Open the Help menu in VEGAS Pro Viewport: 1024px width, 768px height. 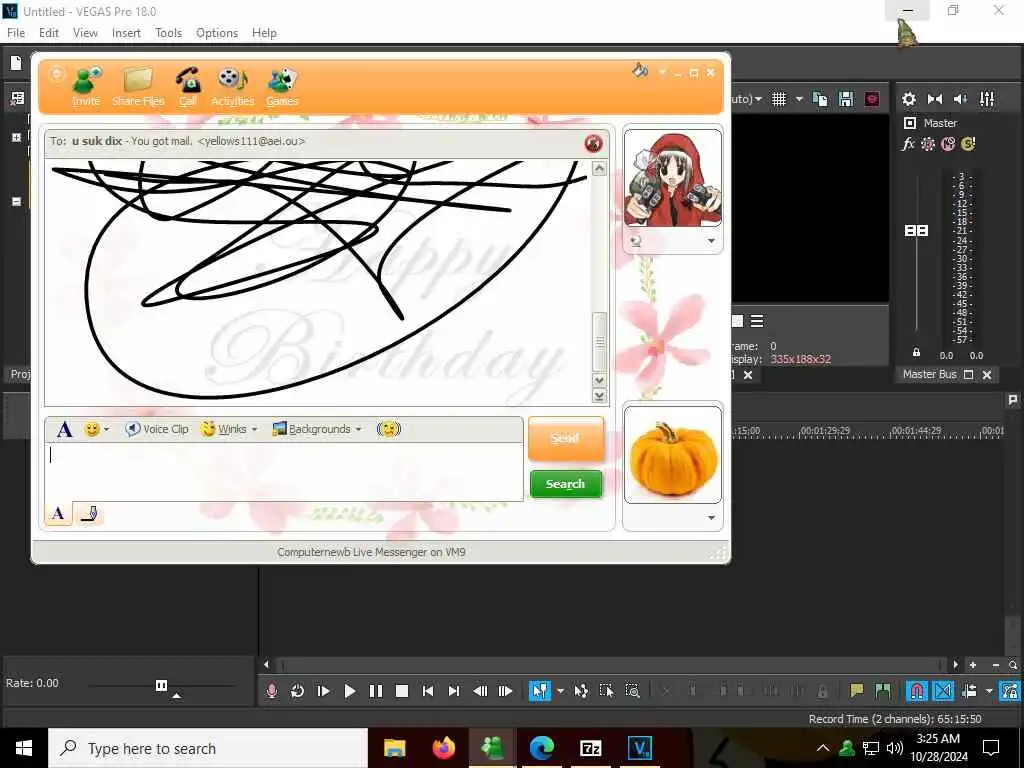pyautogui.click(x=264, y=33)
